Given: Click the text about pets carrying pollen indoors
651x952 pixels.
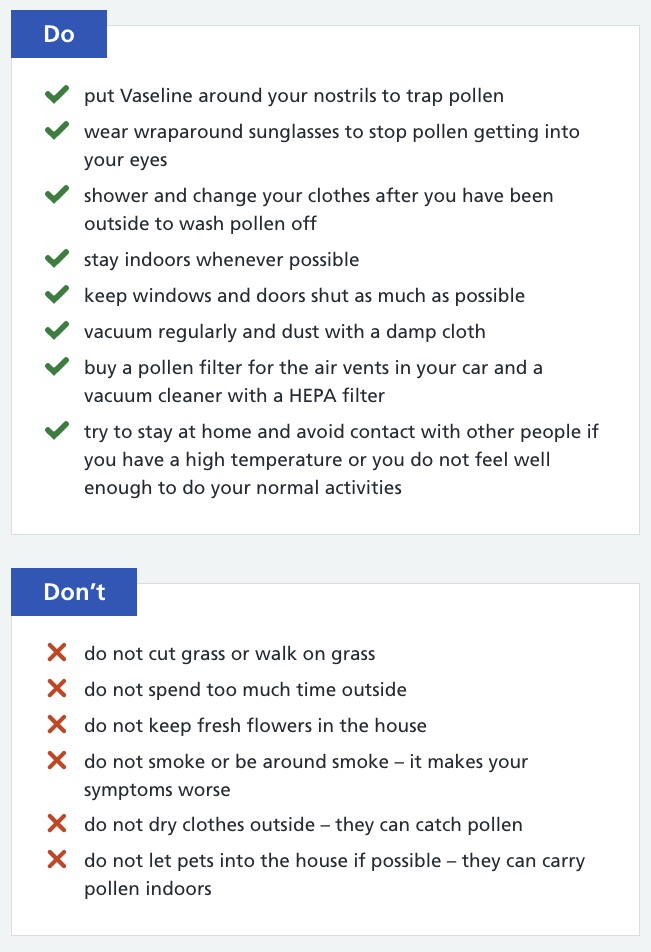Looking at the screenshot, I should [335, 874].
